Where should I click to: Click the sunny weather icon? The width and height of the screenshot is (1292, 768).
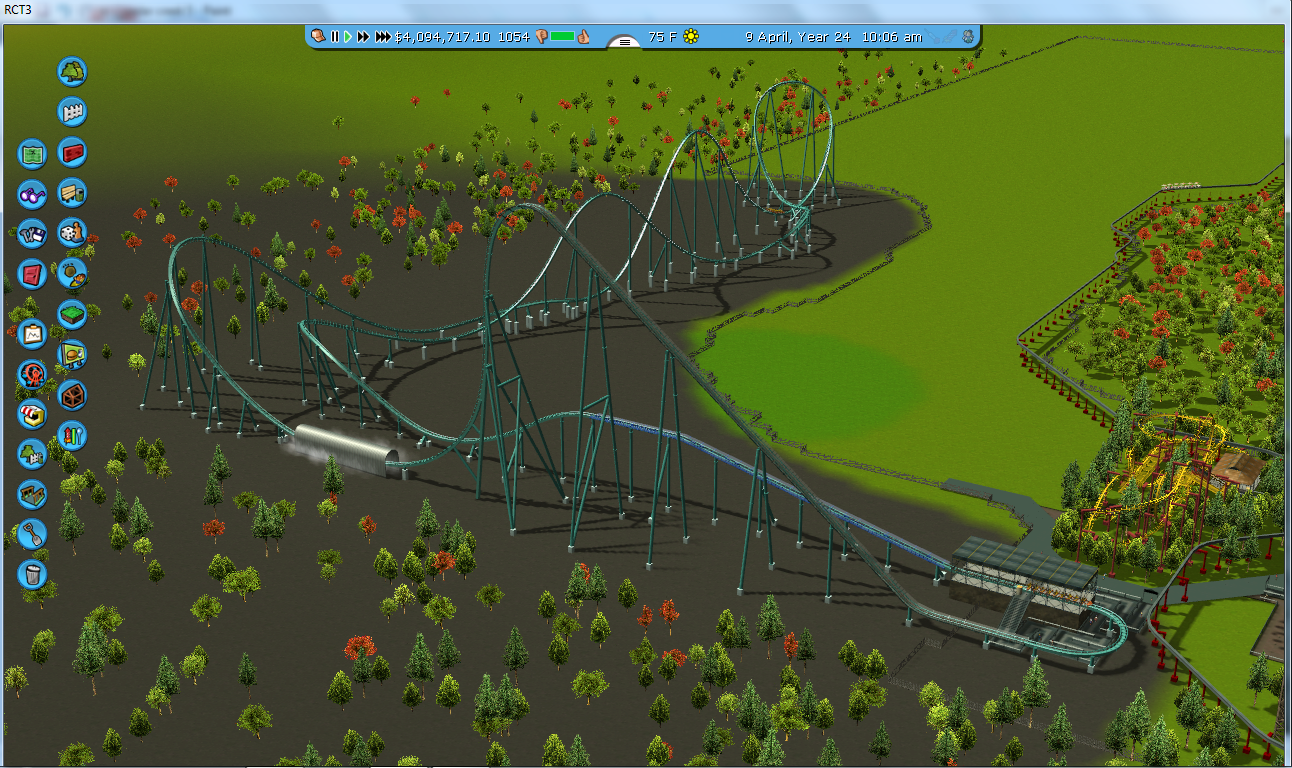pos(691,37)
